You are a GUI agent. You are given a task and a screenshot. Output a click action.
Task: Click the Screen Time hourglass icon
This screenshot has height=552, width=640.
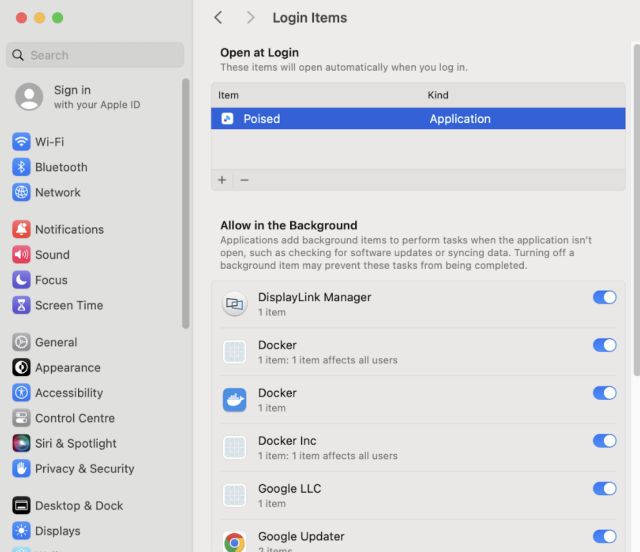(x=21, y=305)
